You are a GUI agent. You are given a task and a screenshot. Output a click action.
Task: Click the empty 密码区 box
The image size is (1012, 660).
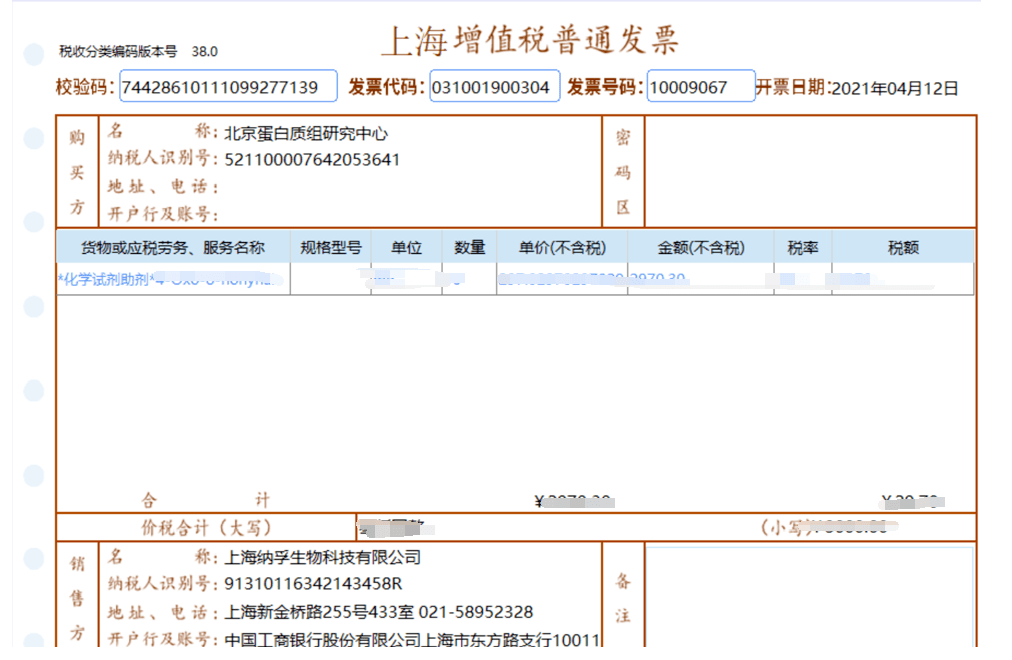coord(809,171)
